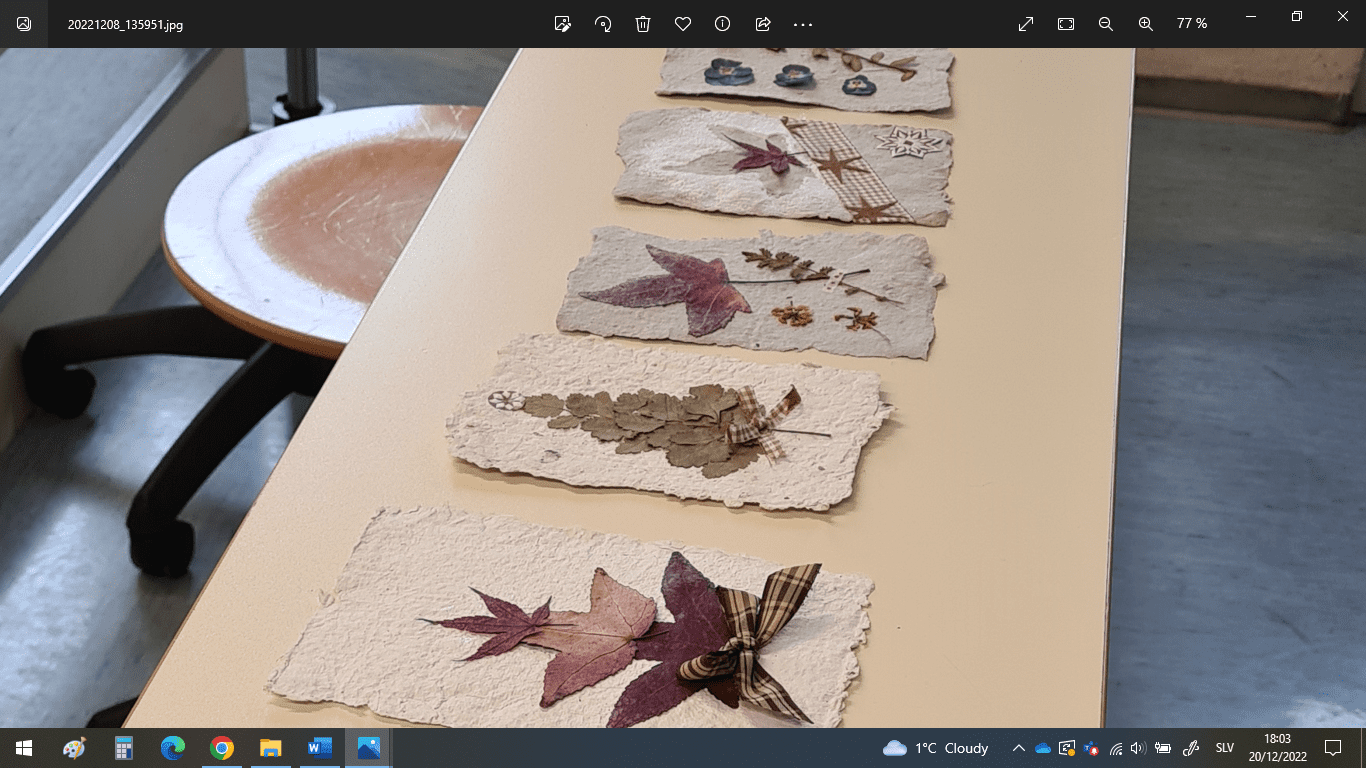The width and height of the screenshot is (1366, 768).
Task: Click the Photos app icon in title bar
Action: tap(24, 24)
